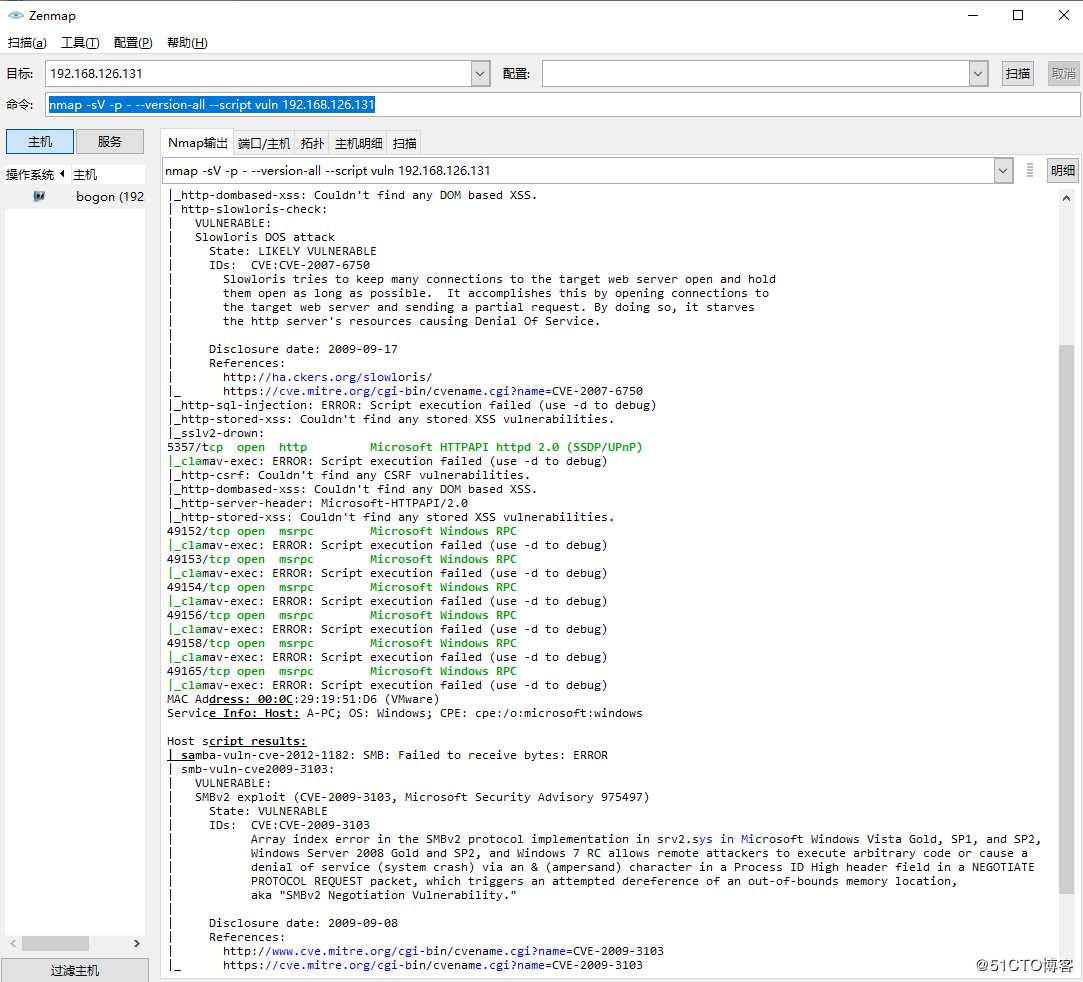Viewport: 1083px width, 982px height.
Task: Click the 49152/tcp open msrpc line
Action: point(342,531)
